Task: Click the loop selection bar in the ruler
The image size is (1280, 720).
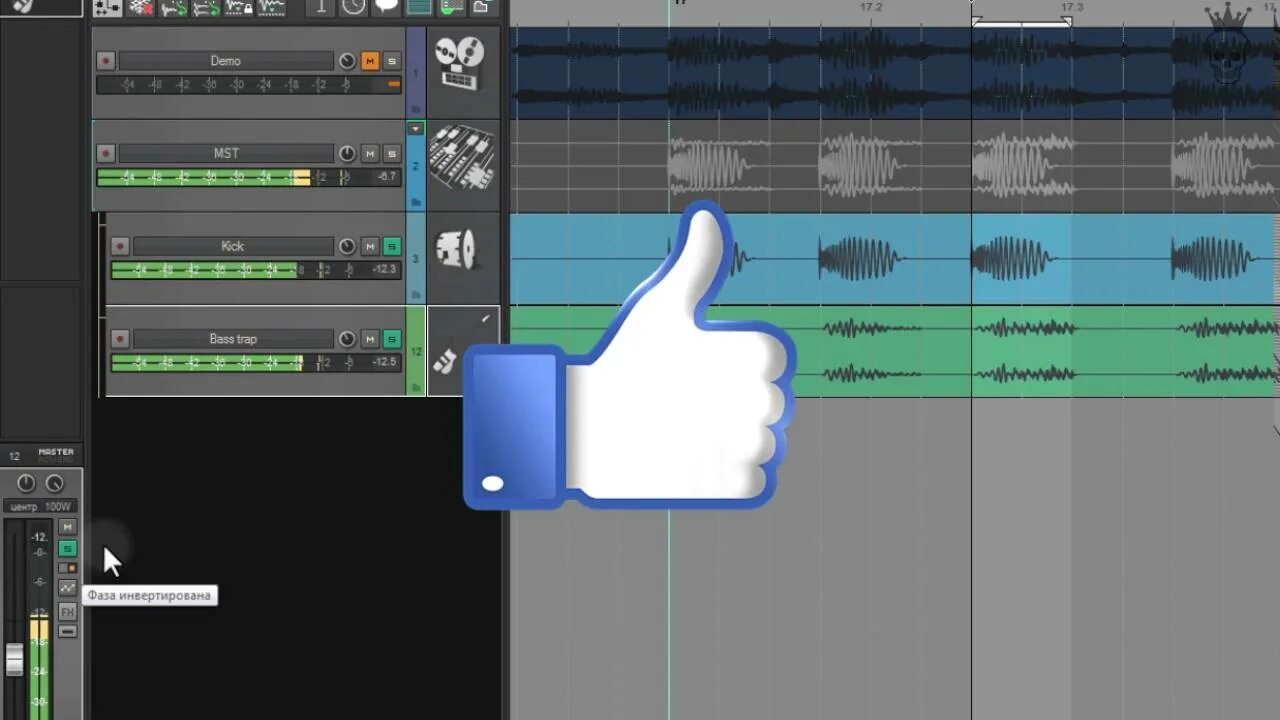Action: [1022, 21]
